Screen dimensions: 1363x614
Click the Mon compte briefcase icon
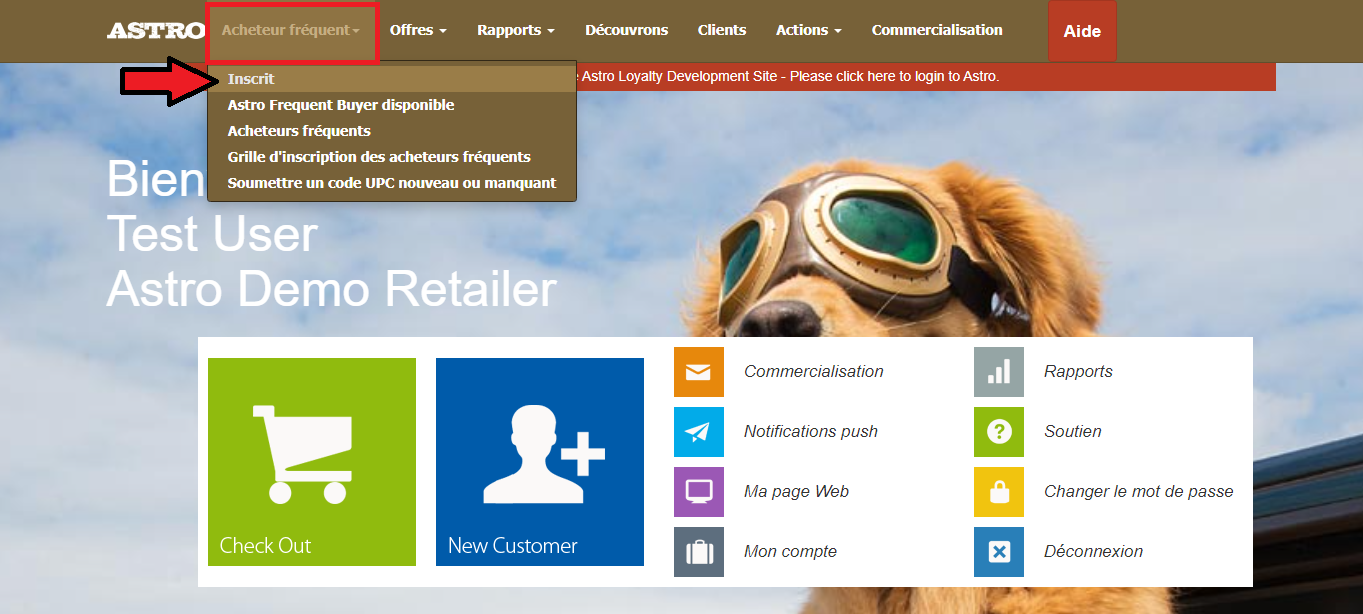pos(698,552)
